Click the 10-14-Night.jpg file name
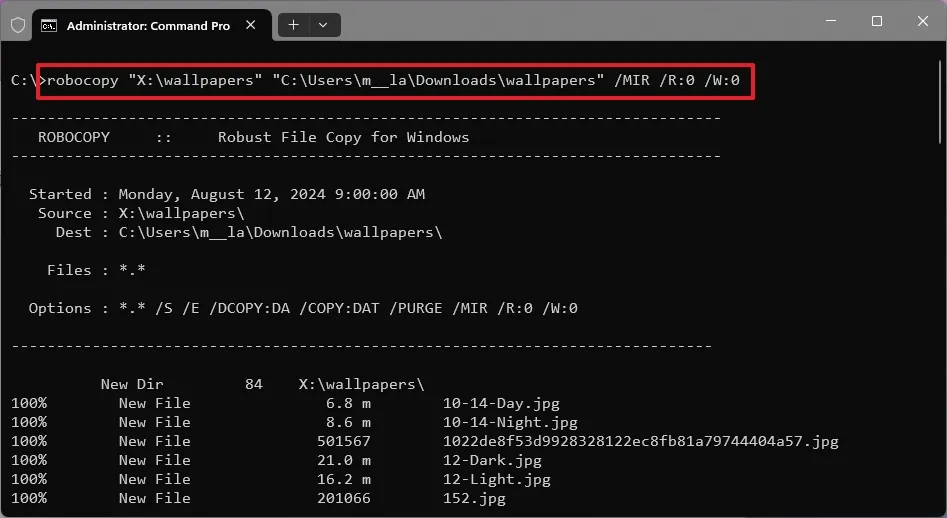 [x=510, y=422]
